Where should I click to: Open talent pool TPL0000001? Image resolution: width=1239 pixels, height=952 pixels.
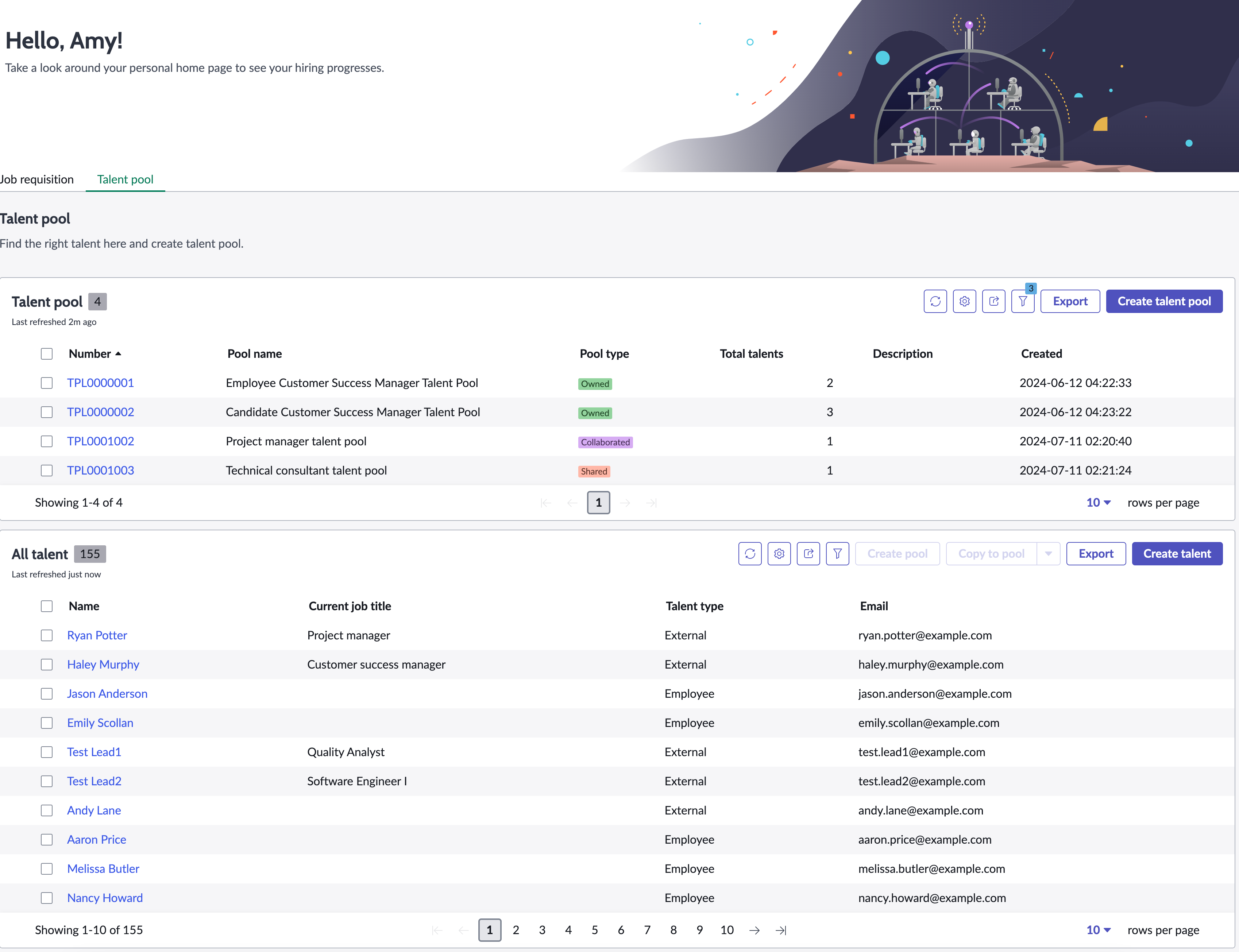pos(100,383)
